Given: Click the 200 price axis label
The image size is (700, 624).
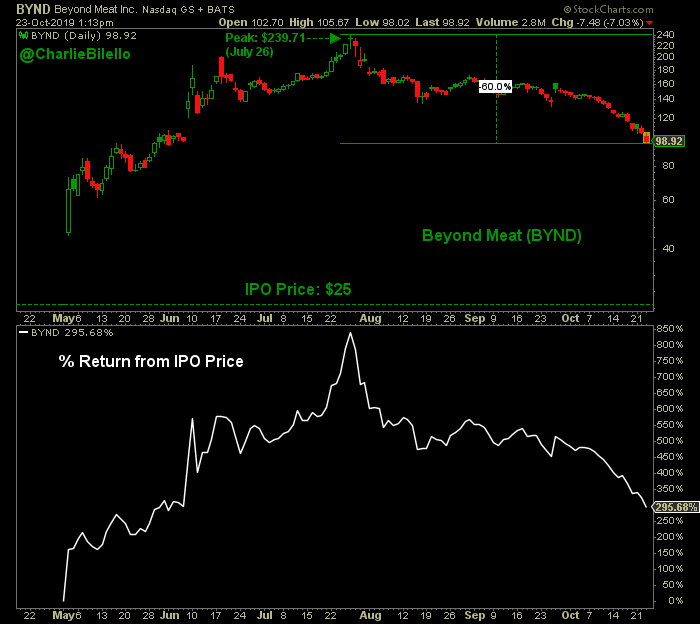Looking at the screenshot, I should [x=666, y=57].
